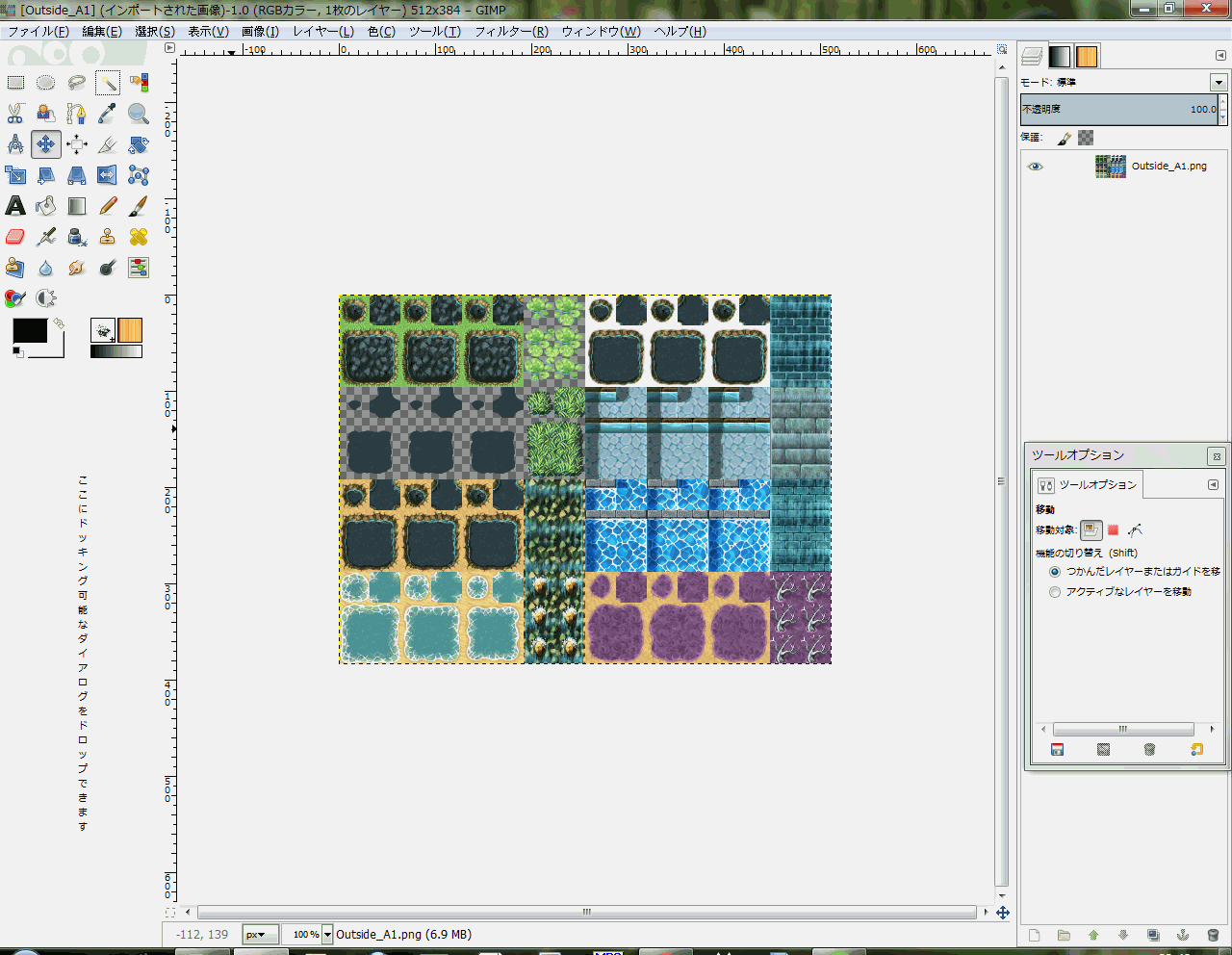Select the Perspective tool
Image resolution: width=1232 pixels, height=955 pixels.
(x=77, y=175)
